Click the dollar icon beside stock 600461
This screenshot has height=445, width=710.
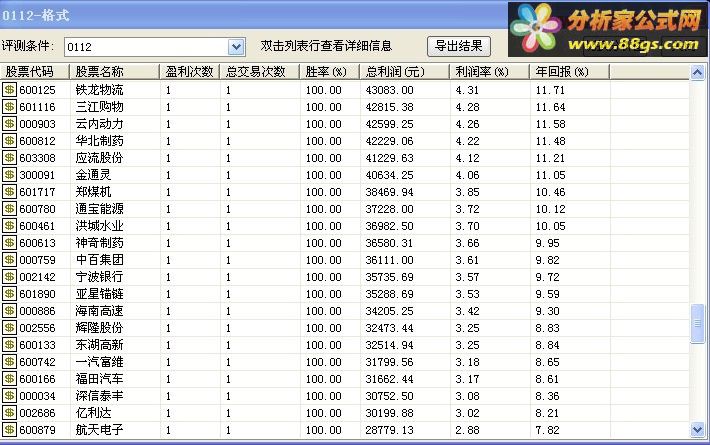(x=9, y=225)
